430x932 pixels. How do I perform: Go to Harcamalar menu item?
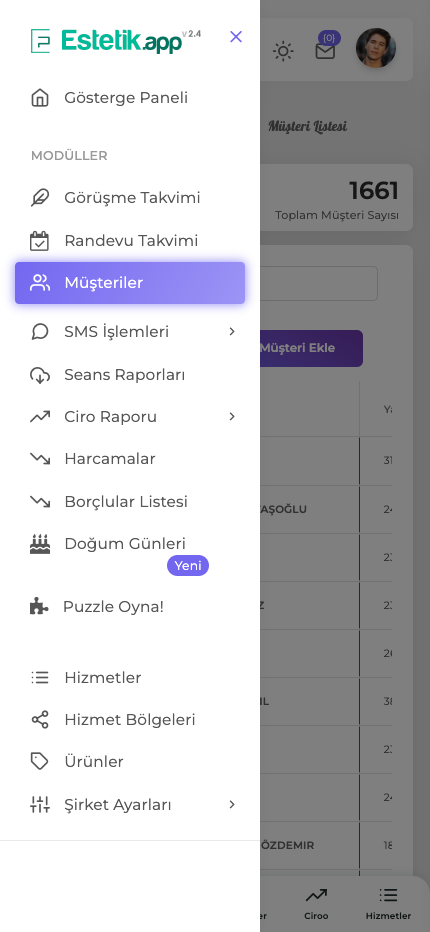point(130,459)
